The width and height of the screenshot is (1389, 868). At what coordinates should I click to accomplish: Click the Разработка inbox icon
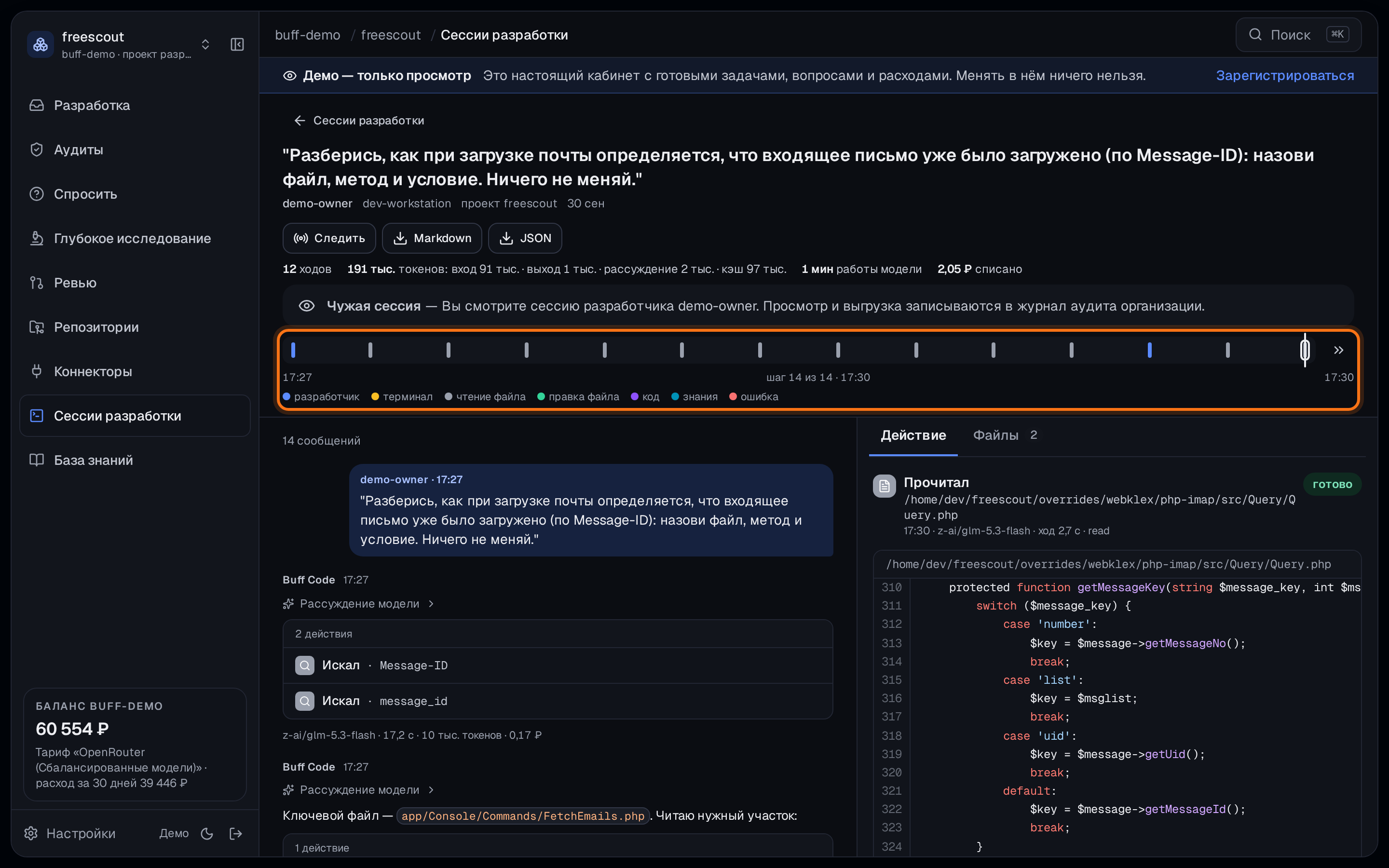(37, 105)
